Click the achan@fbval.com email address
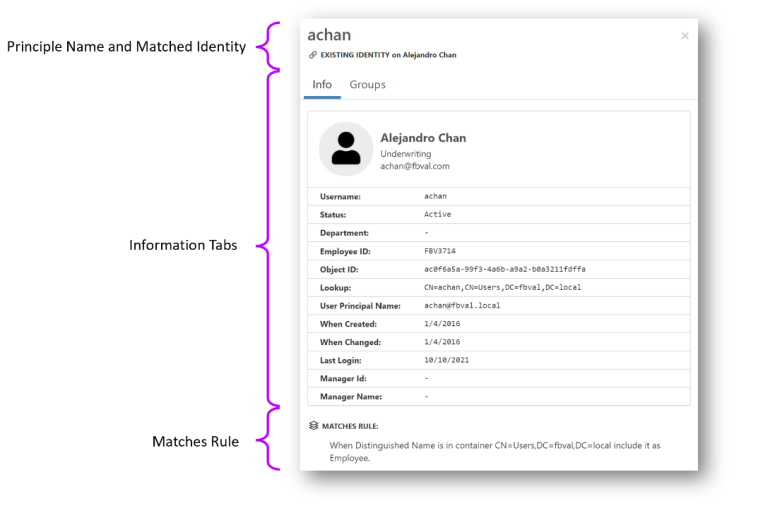The image size is (758, 520). click(x=414, y=166)
